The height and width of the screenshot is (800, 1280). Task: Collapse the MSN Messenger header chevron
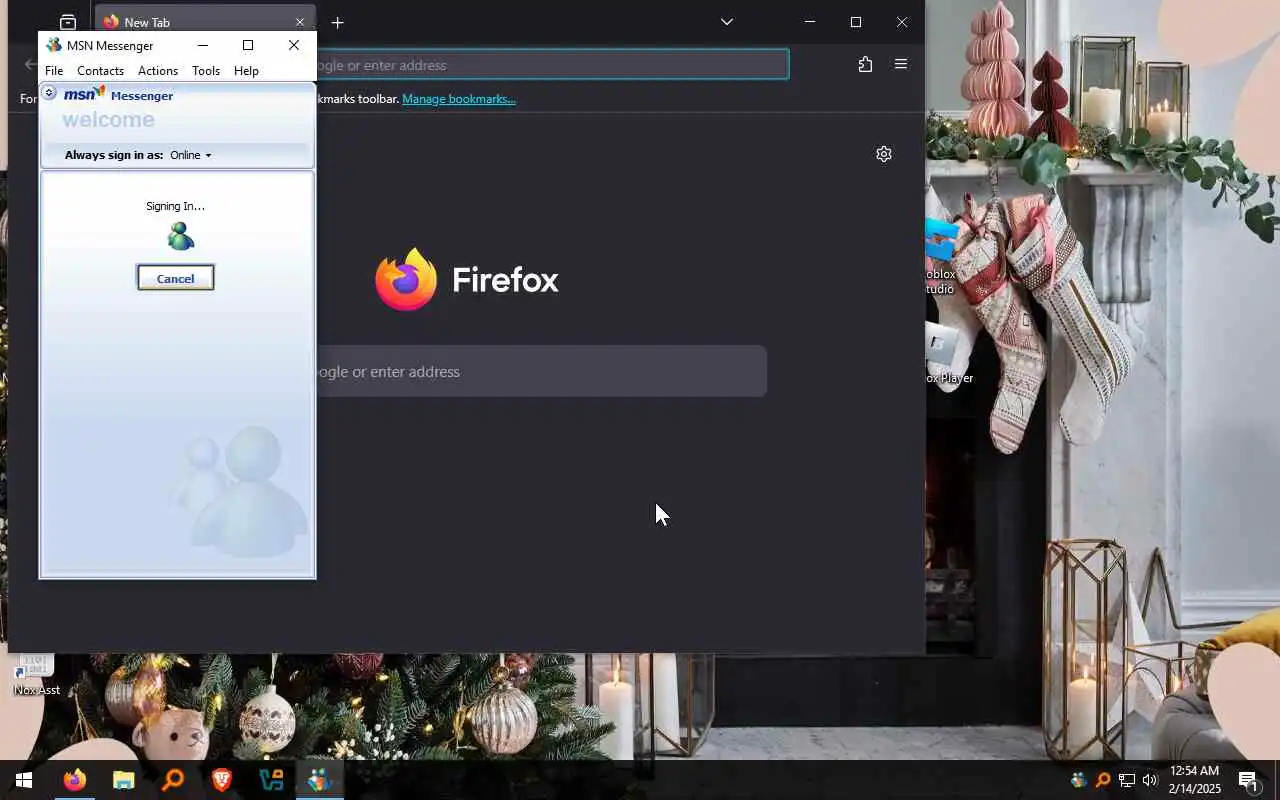pyautogui.click(x=49, y=93)
